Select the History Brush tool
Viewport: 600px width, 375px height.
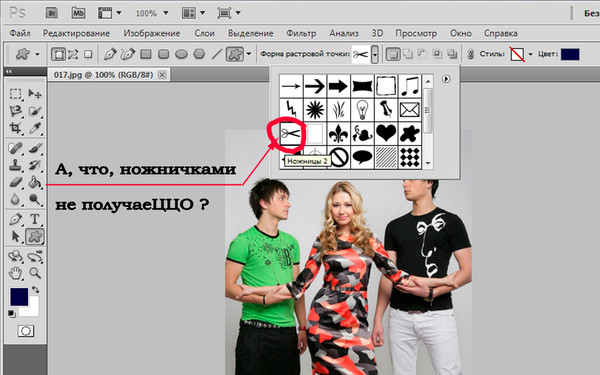click(x=35, y=165)
